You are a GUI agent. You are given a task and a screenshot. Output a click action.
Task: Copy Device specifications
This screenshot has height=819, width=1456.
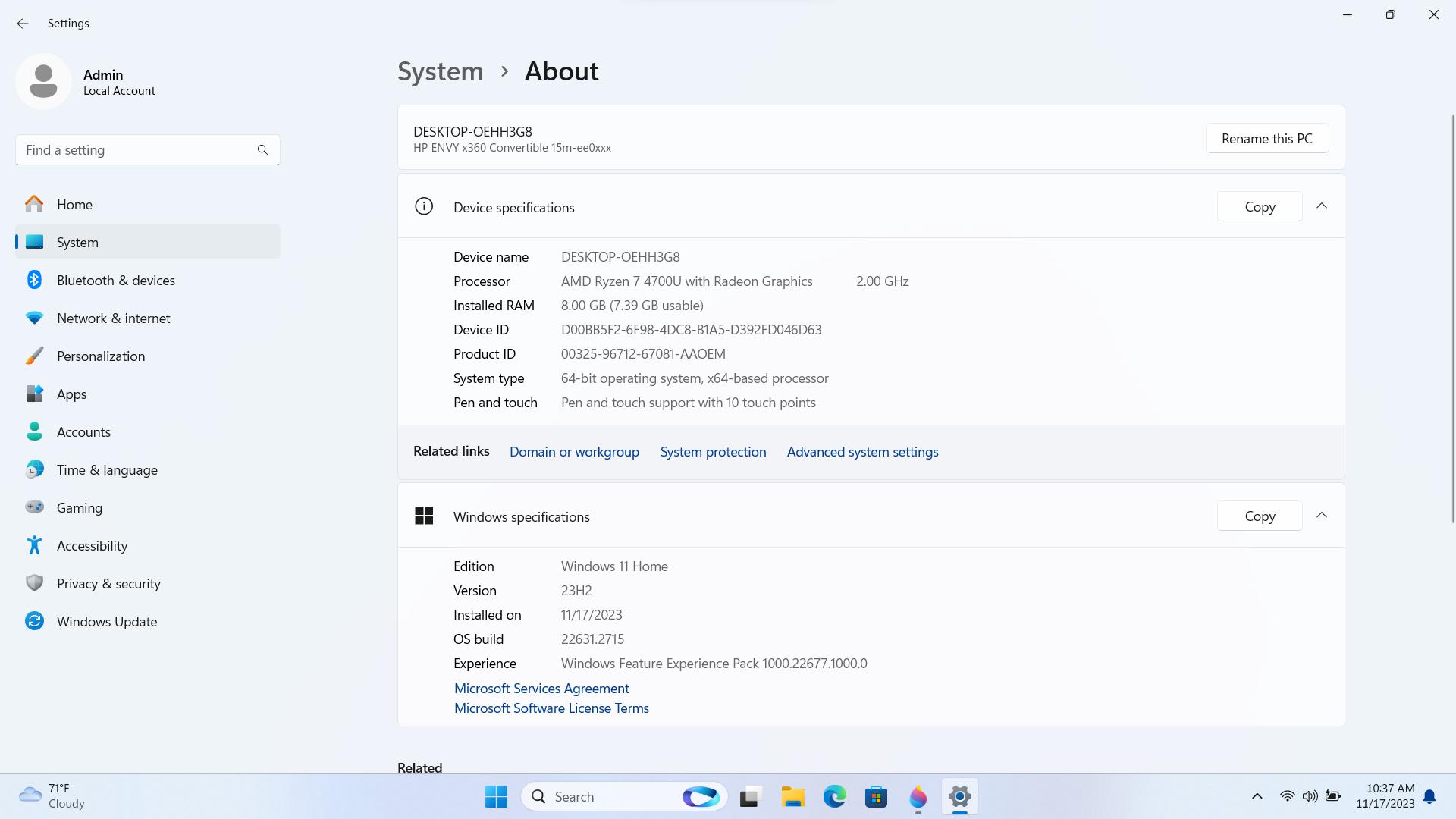pos(1260,206)
